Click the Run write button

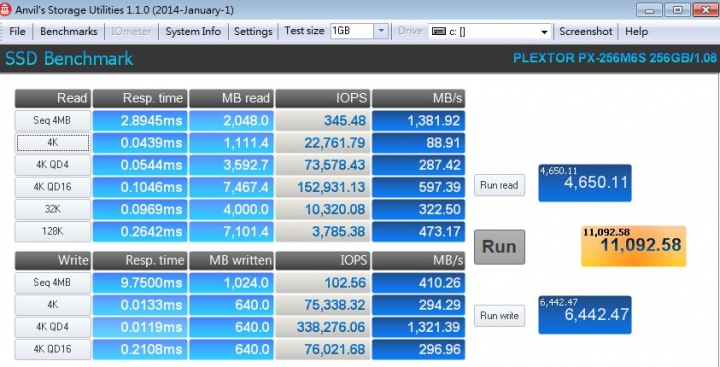click(x=499, y=316)
